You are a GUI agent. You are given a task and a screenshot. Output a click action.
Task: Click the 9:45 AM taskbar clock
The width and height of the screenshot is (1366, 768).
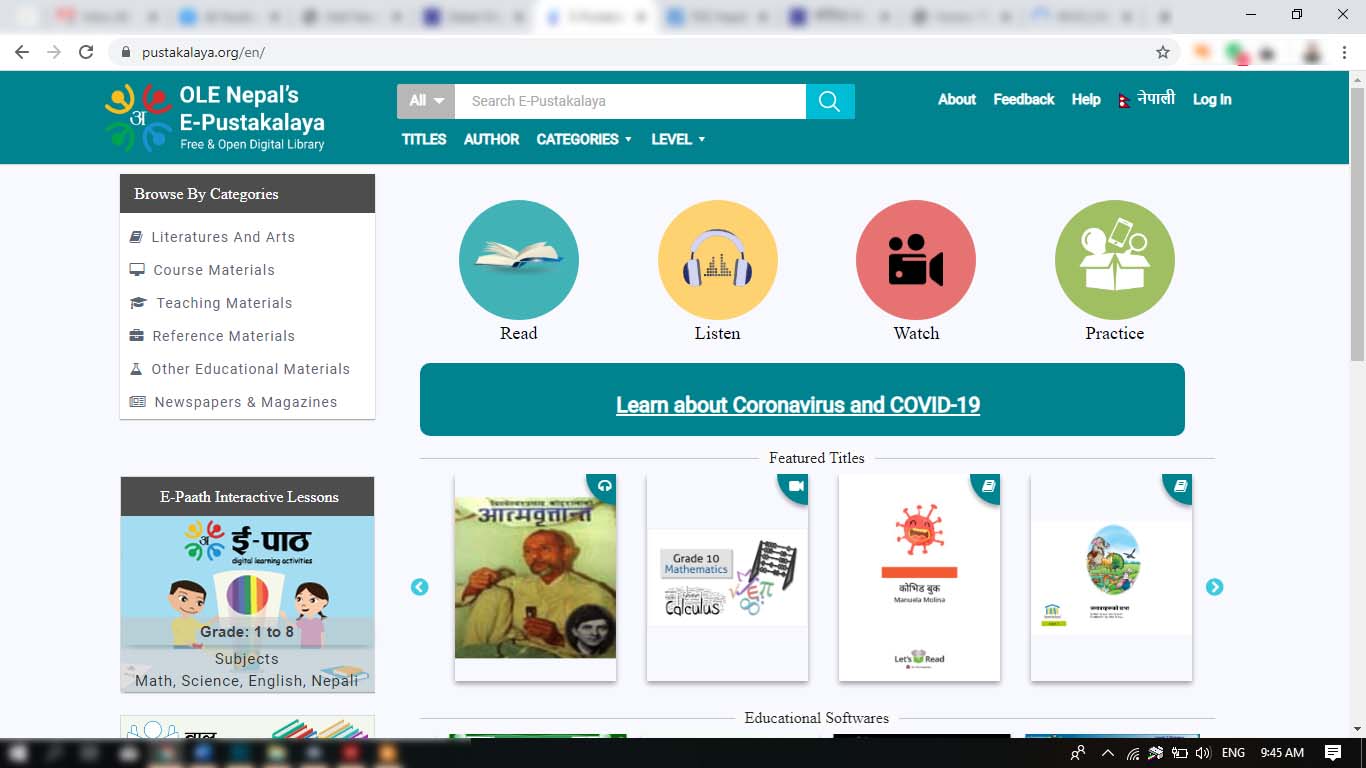[1282, 753]
